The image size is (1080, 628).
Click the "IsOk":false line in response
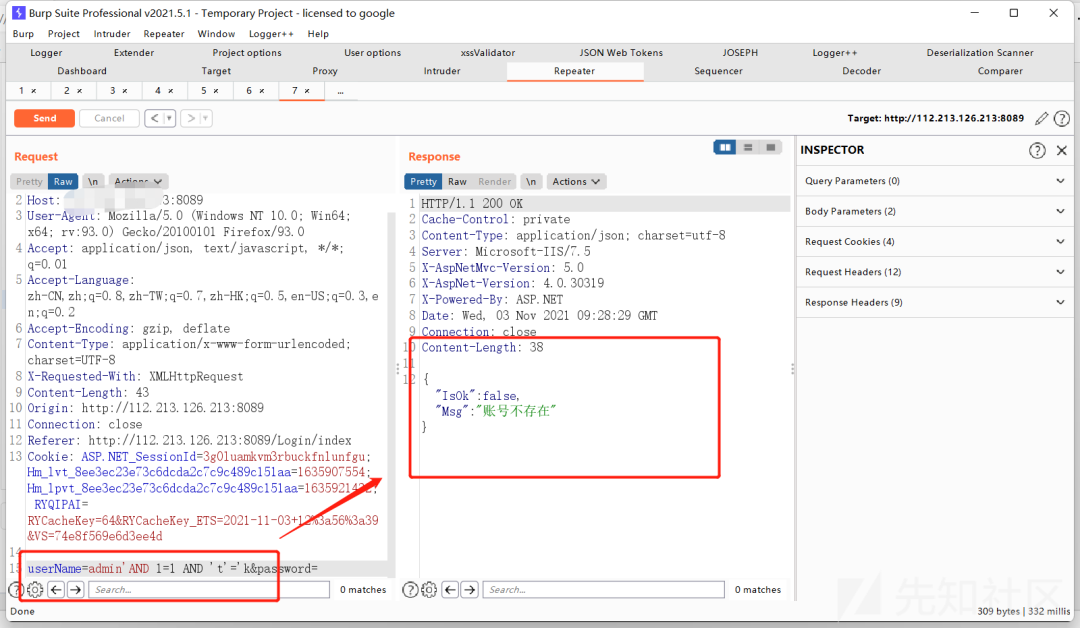click(477, 395)
